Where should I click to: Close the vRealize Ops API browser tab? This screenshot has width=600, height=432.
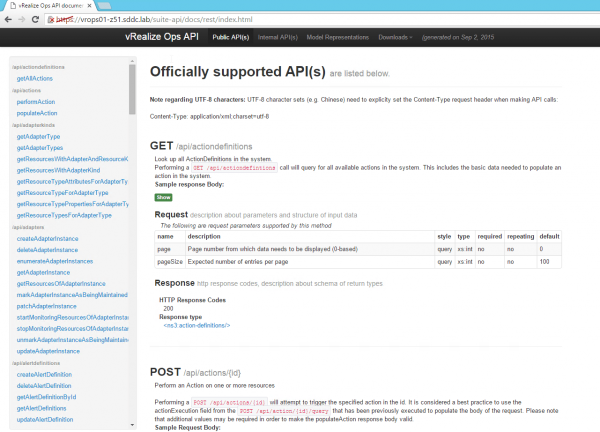[x=90, y=6]
